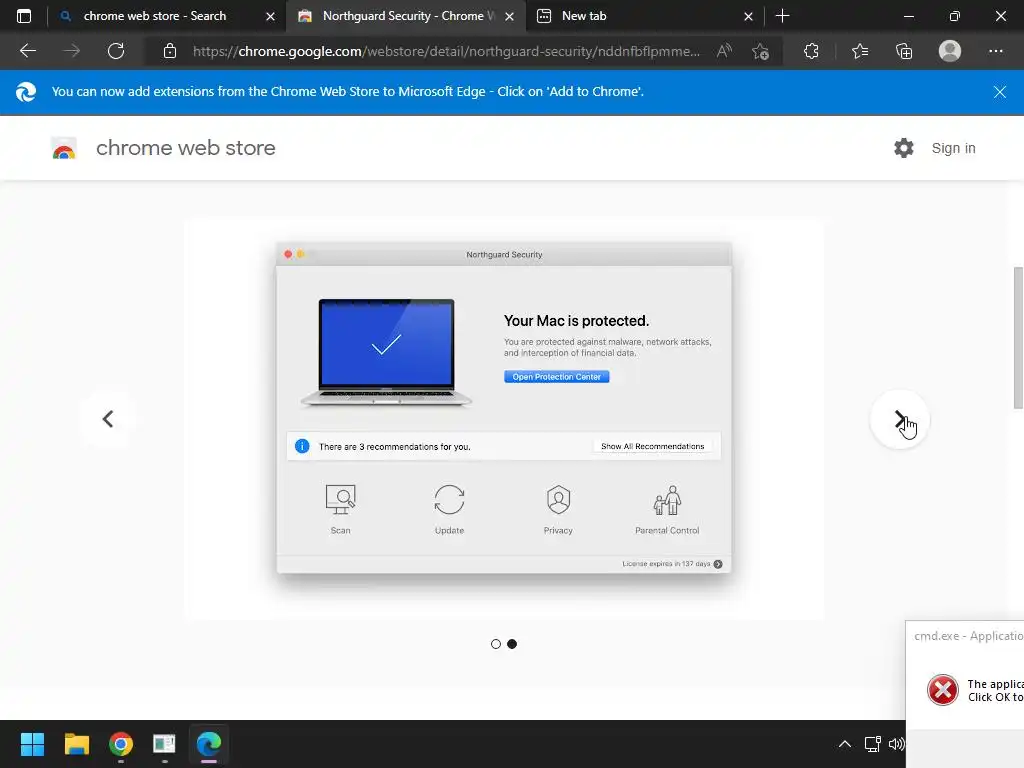Open Read aloud from address bar
This screenshot has height=768, width=1024.
tap(724, 51)
